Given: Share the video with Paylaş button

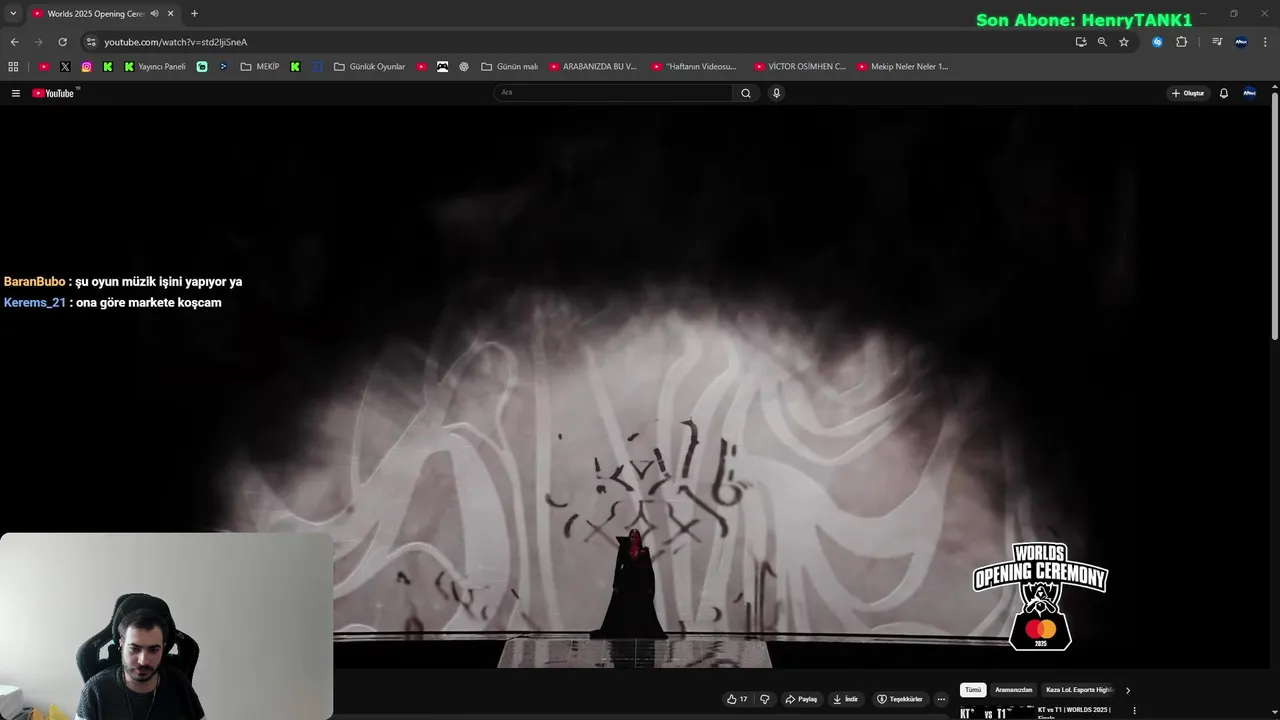Looking at the screenshot, I should coord(802,699).
